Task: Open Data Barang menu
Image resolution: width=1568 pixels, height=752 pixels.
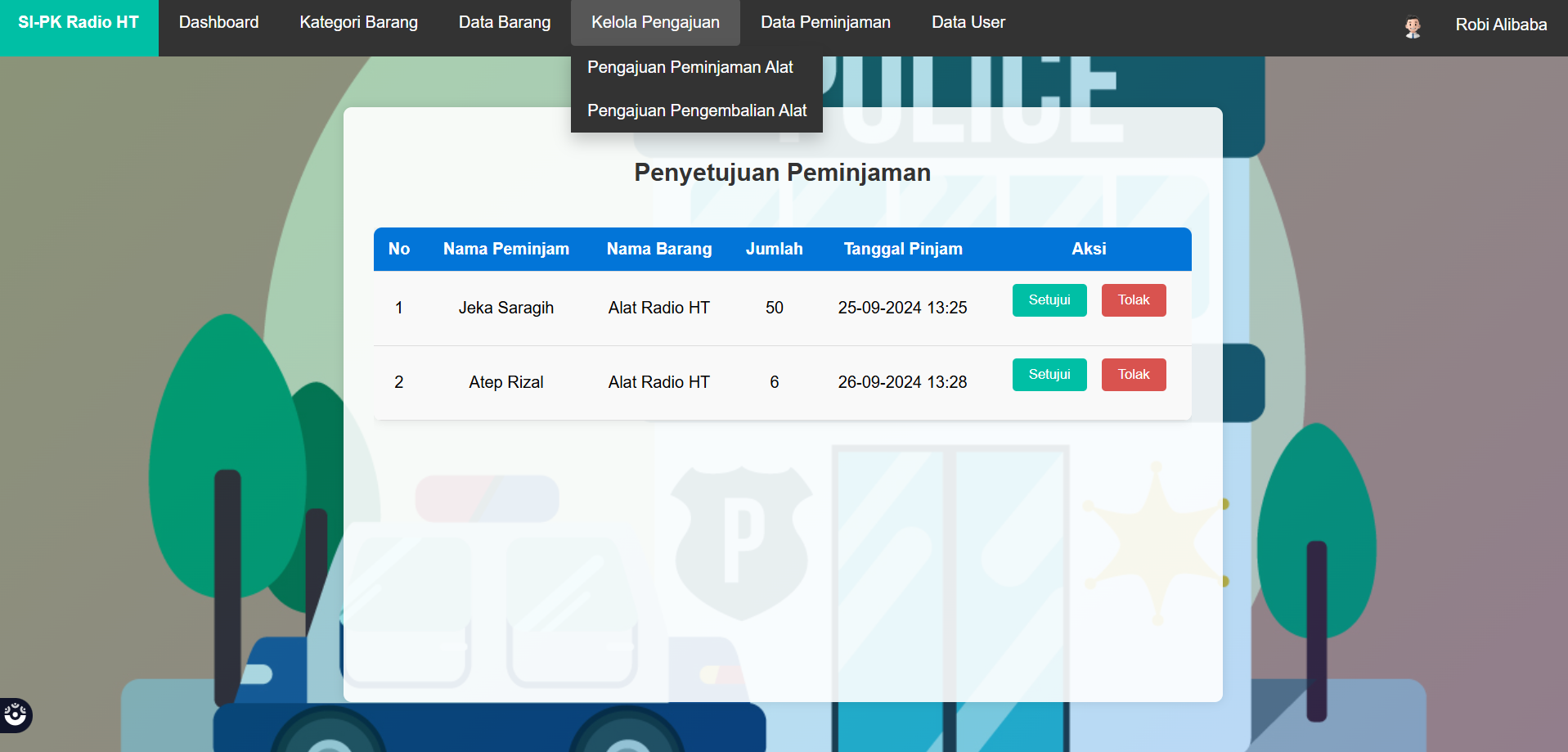Action: [x=505, y=23]
